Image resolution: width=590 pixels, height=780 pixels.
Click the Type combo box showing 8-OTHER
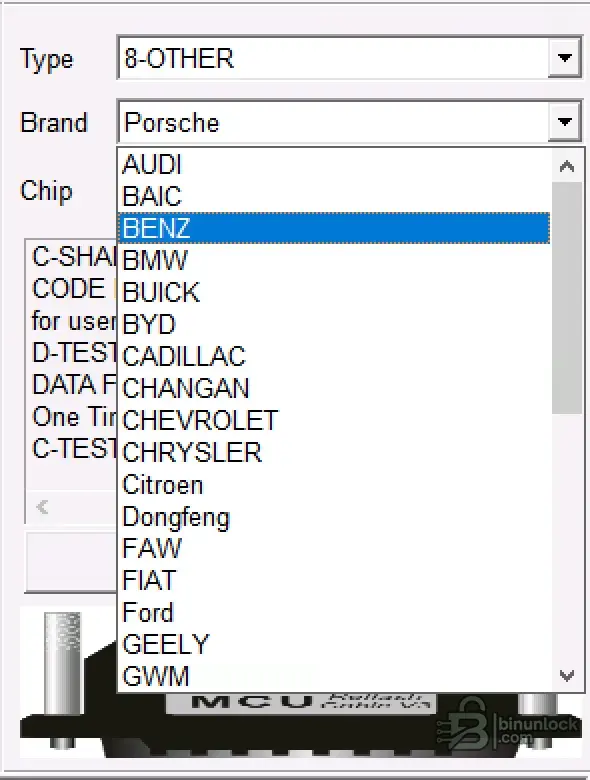(350, 58)
